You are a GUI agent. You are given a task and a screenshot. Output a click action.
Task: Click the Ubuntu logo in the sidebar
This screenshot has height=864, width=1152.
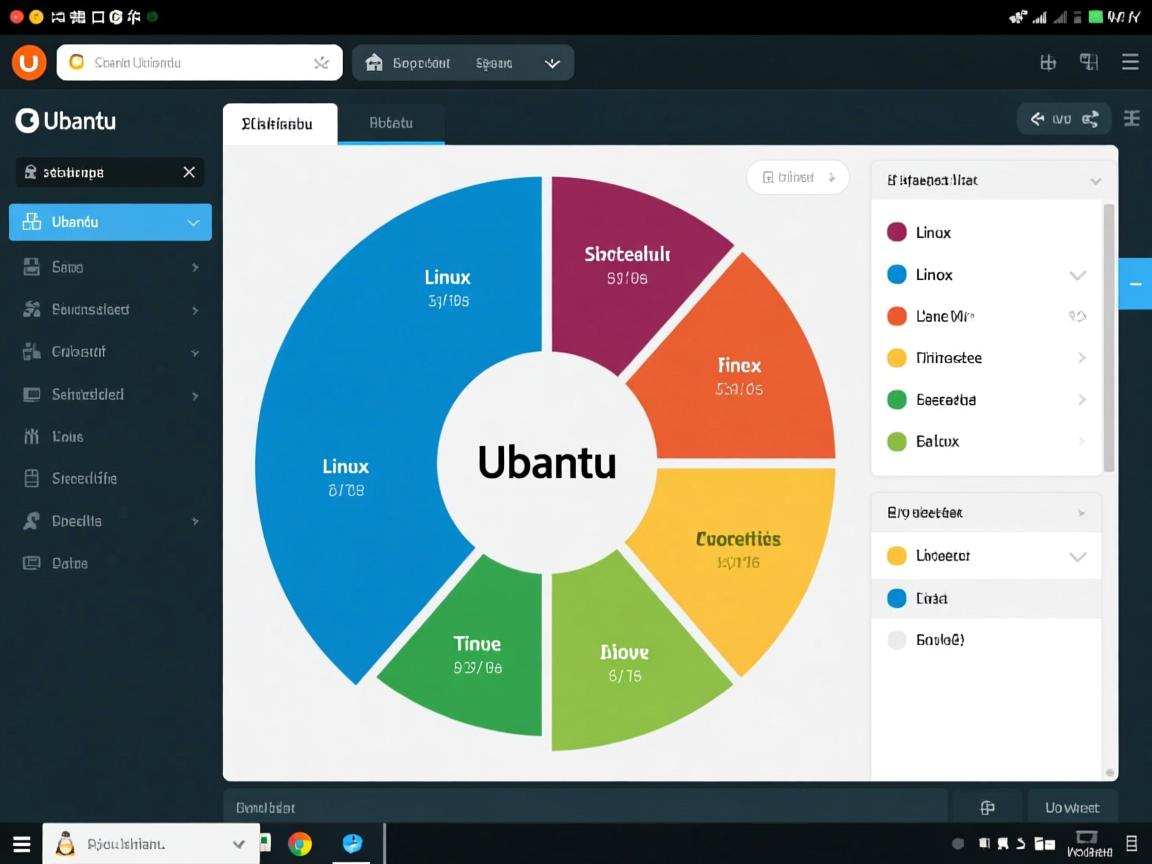pyautogui.click(x=27, y=121)
